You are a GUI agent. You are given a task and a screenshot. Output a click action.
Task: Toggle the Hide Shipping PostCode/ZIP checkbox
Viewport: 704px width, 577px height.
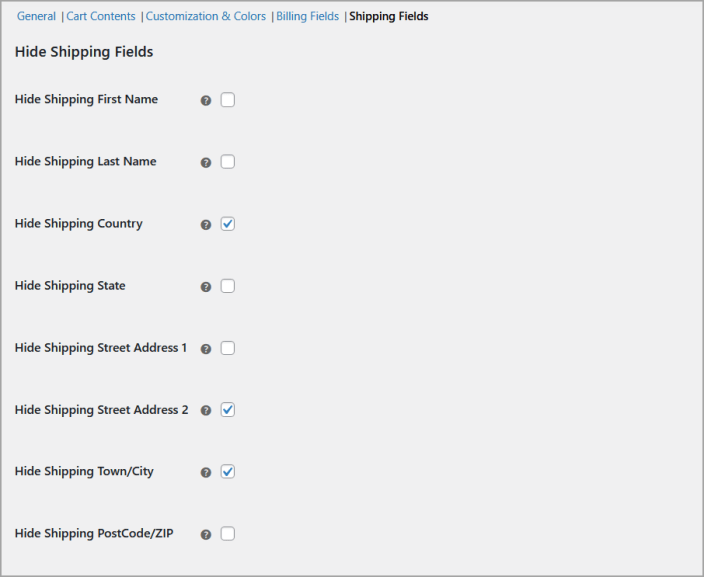click(x=228, y=534)
